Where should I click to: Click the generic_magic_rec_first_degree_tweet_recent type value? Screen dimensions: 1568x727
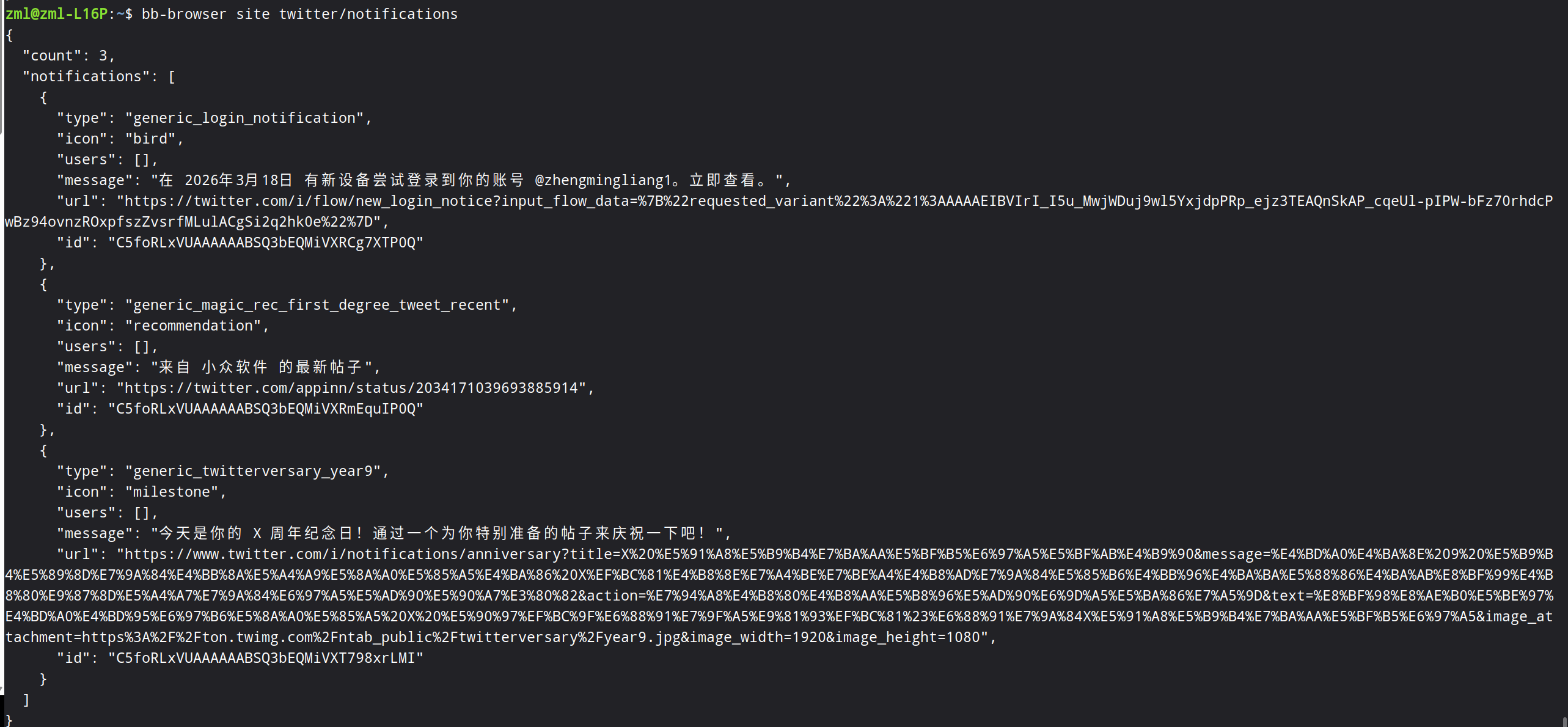click(317, 305)
